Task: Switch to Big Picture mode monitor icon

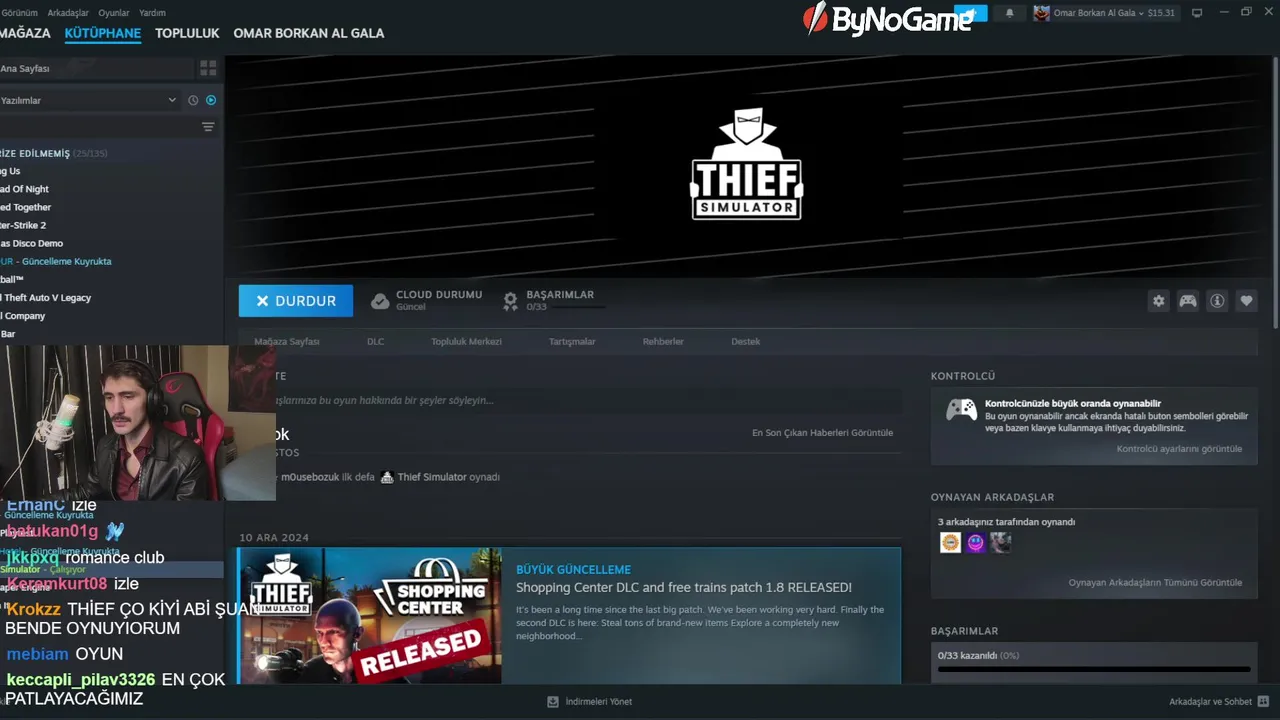Action: (x=1197, y=13)
